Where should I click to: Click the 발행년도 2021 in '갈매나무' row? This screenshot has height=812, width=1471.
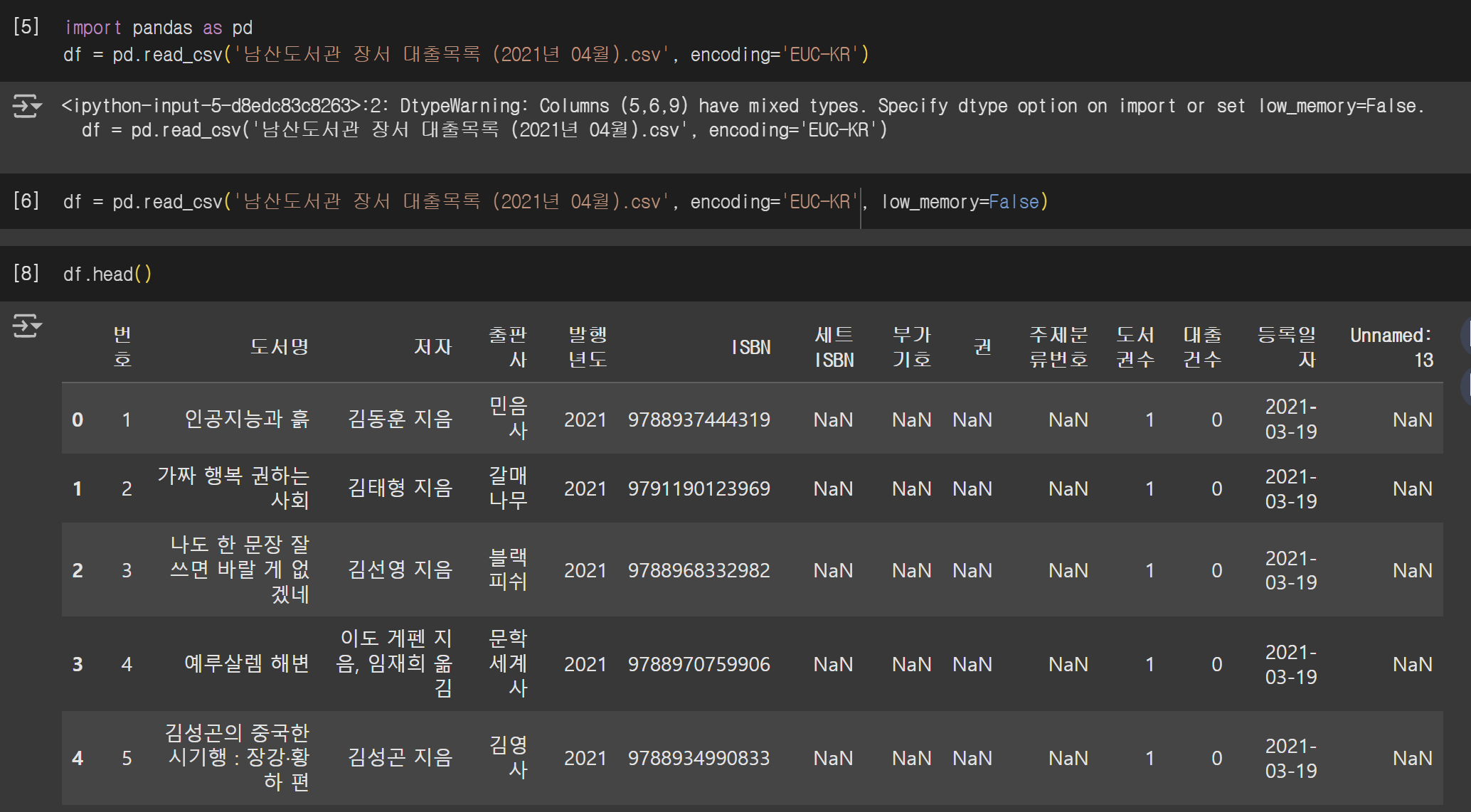pyautogui.click(x=585, y=488)
